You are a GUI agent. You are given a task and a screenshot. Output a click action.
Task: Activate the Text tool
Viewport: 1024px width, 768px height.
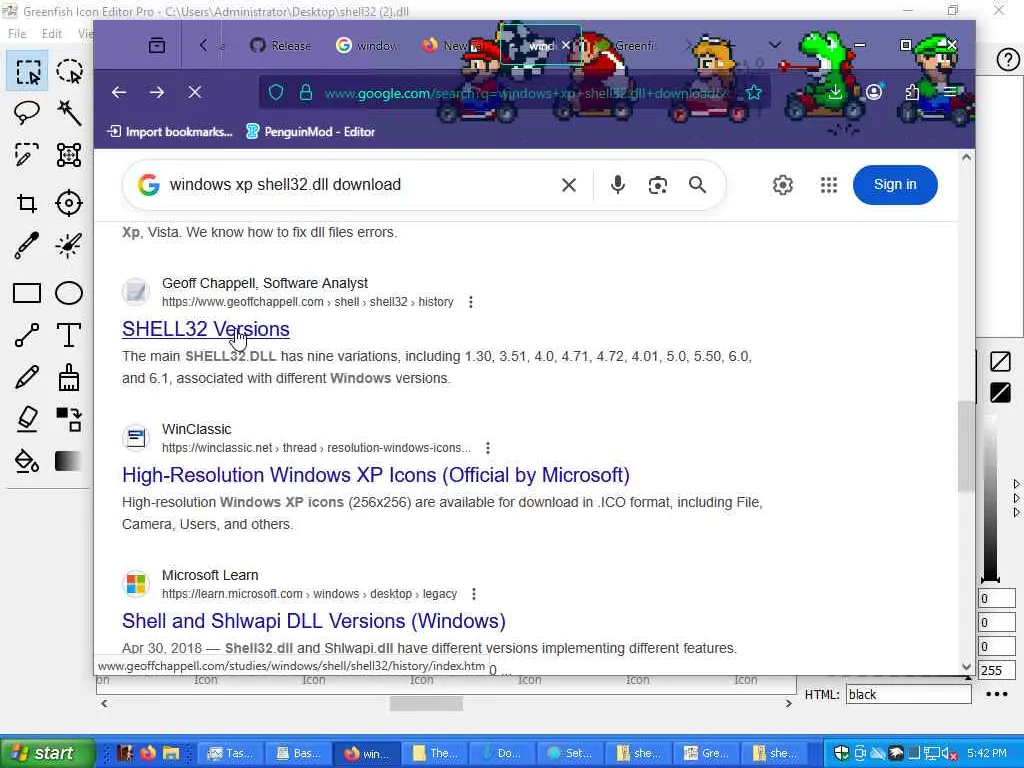coord(69,335)
